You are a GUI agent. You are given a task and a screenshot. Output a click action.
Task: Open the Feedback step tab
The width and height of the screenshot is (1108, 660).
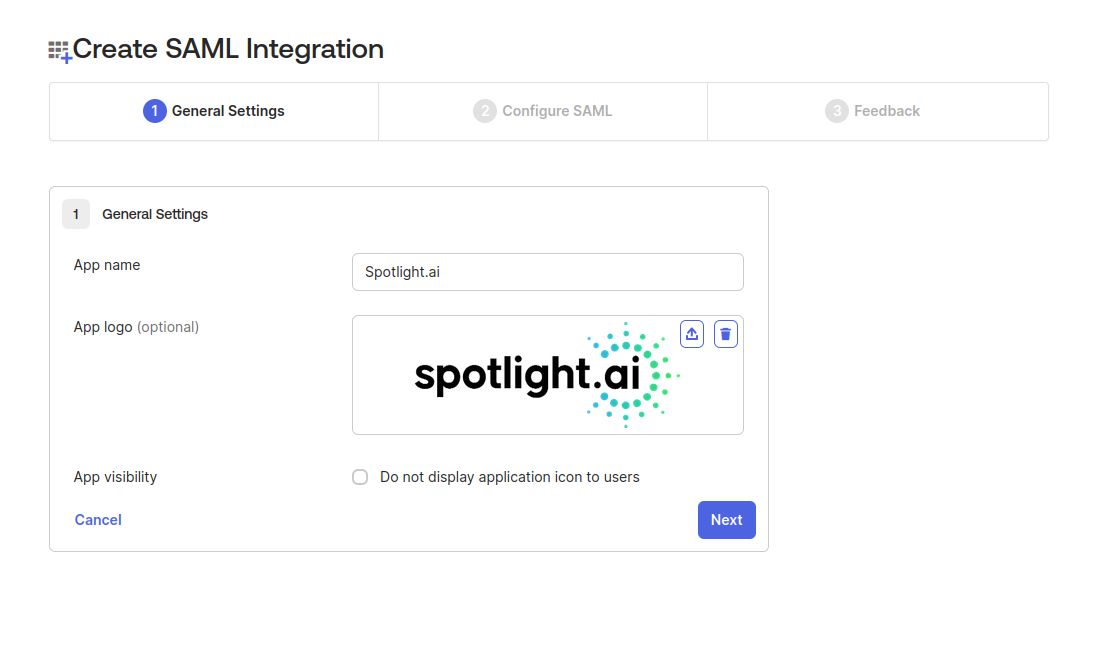878,112
